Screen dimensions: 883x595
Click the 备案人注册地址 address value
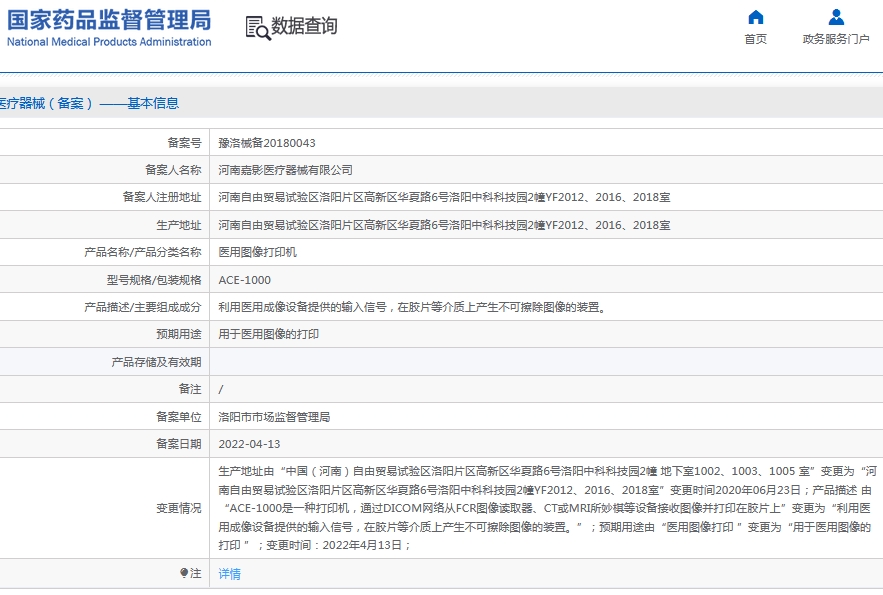coord(444,197)
